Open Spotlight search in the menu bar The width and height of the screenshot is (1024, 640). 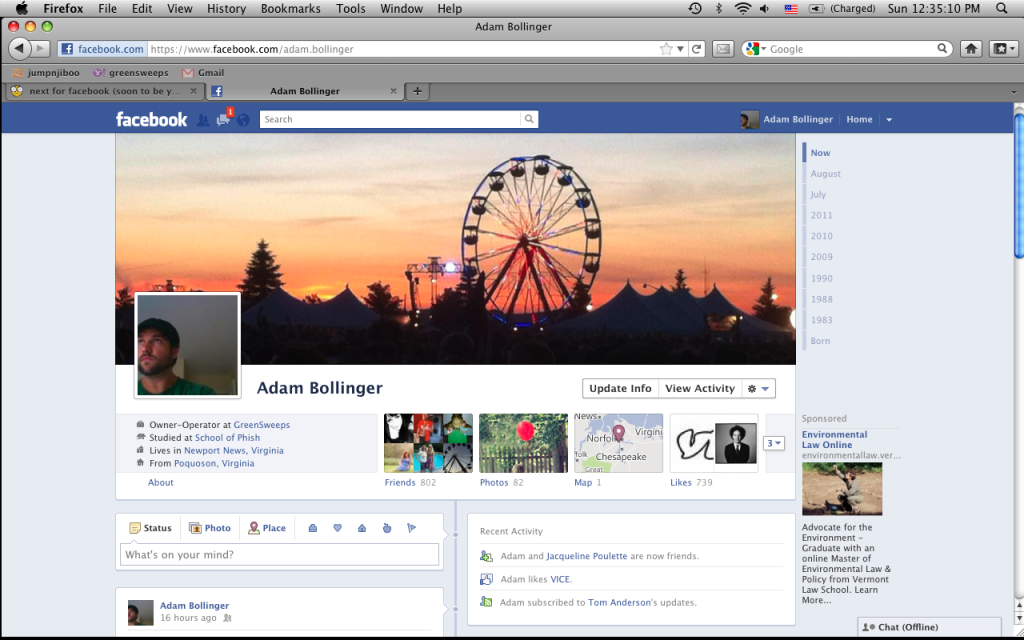click(1001, 8)
